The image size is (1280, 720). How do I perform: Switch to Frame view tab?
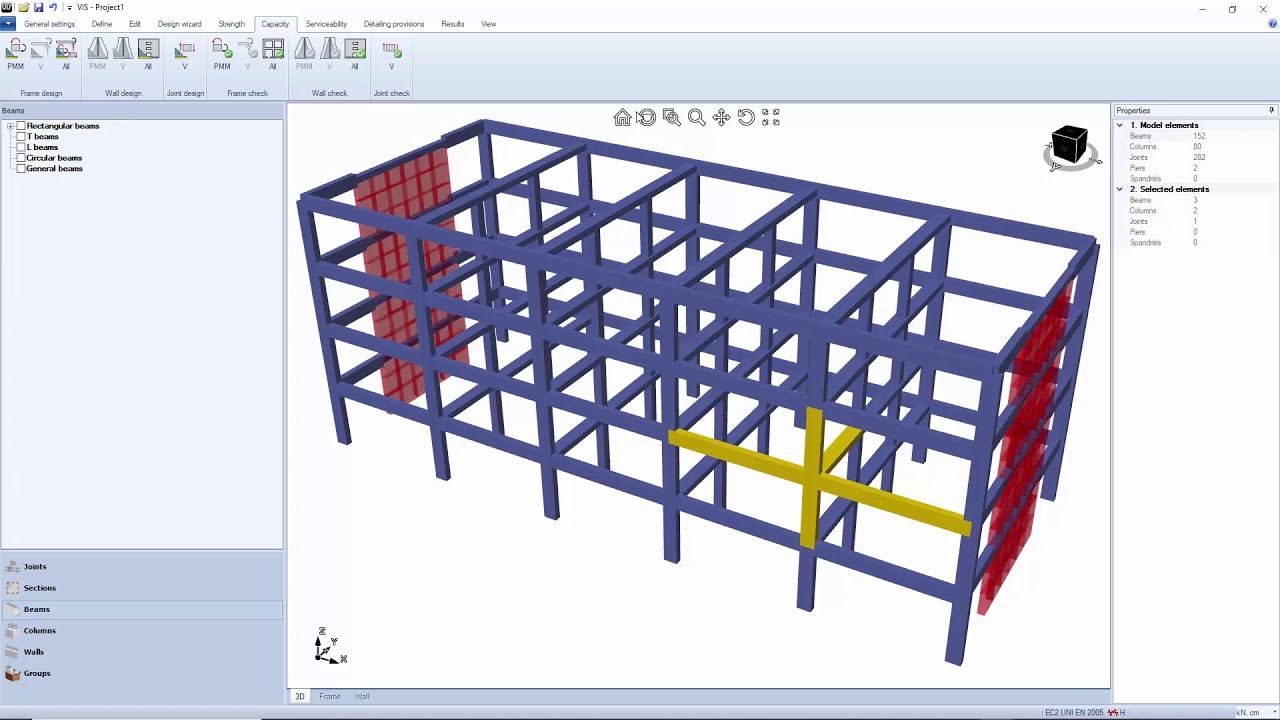click(x=330, y=696)
